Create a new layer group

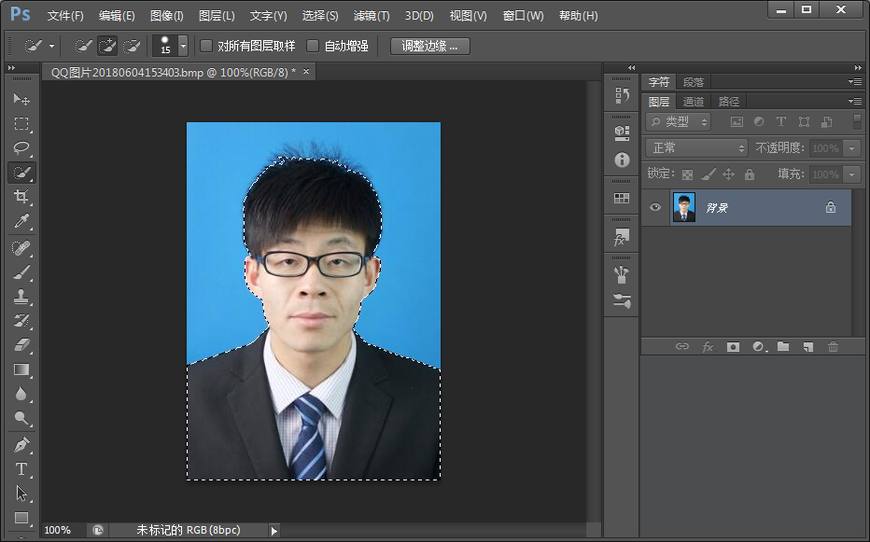[783, 347]
